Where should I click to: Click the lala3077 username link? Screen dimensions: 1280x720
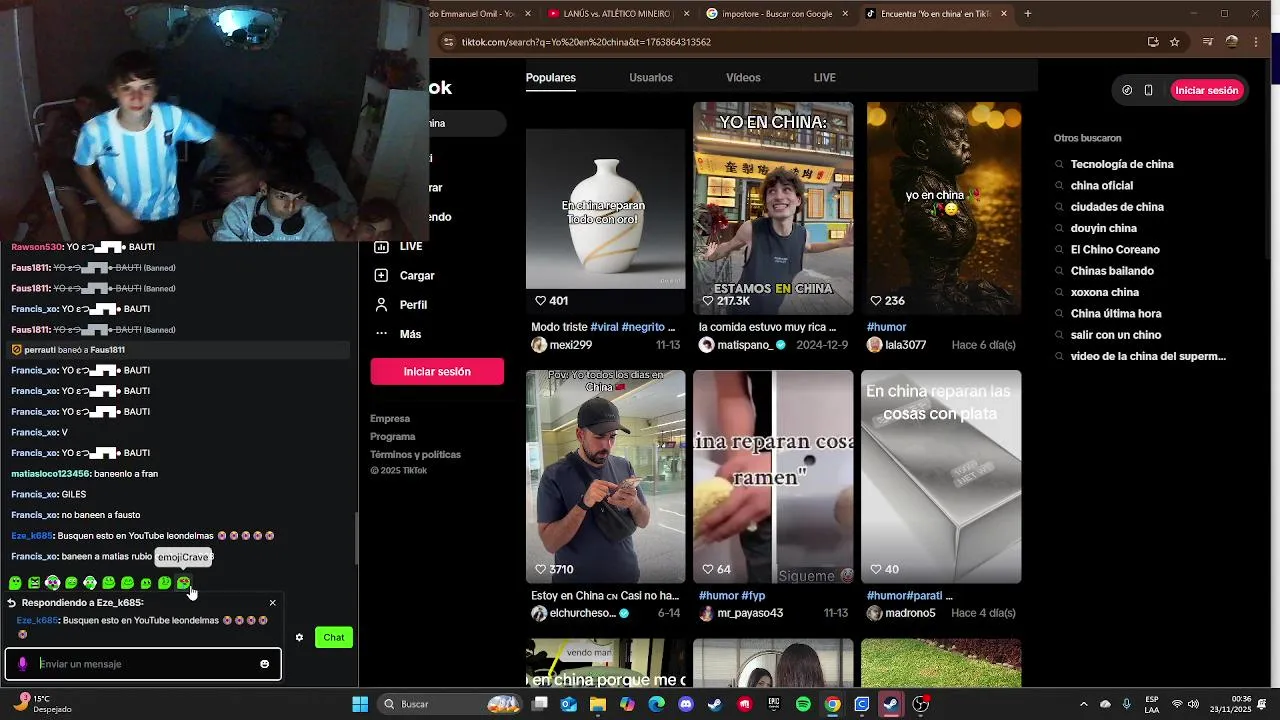click(x=906, y=345)
